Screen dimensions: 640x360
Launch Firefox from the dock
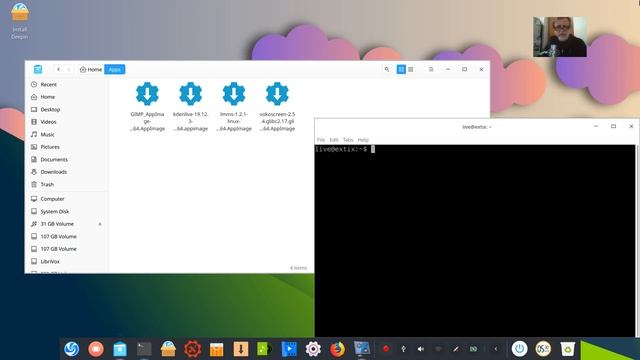(x=337, y=349)
